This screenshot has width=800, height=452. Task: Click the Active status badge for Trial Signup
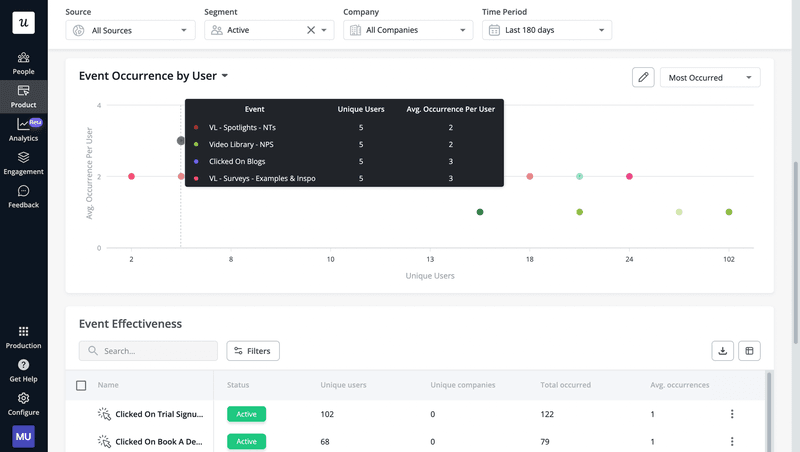click(x=246, y=414)
